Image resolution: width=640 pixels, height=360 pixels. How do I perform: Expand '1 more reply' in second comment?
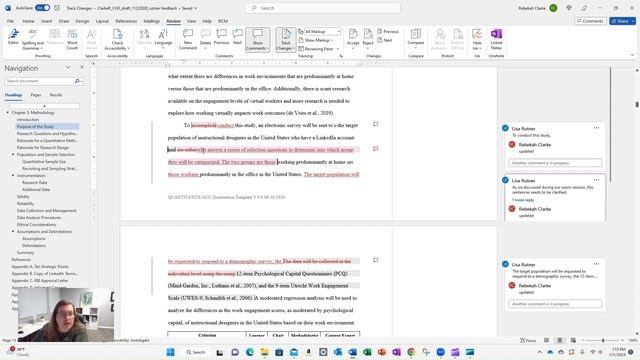(523, 200)
